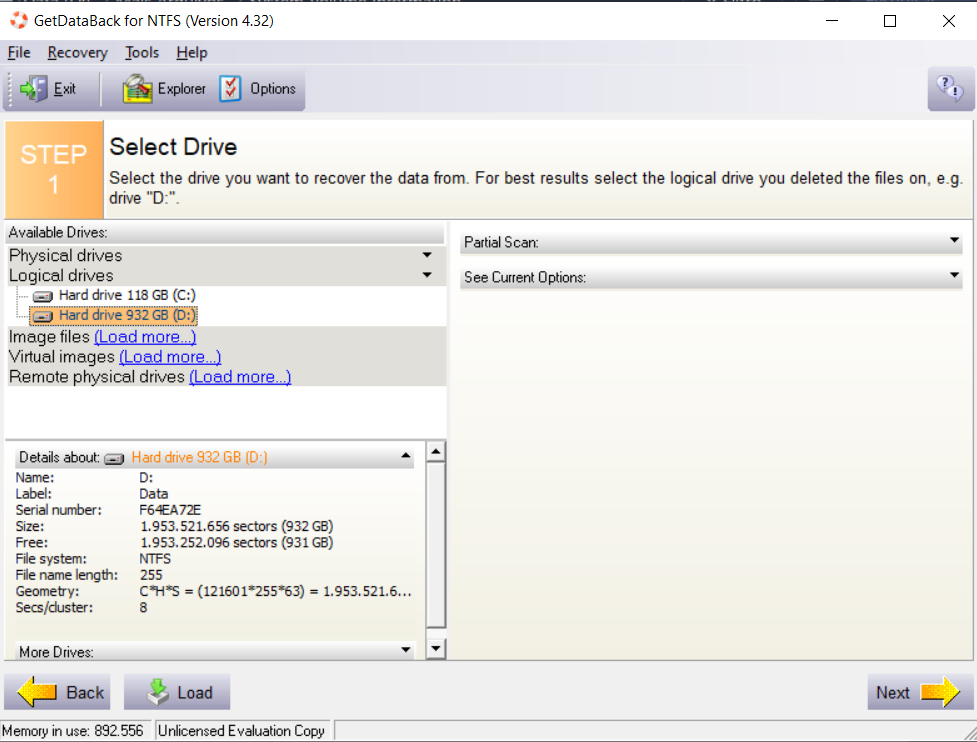The height and width of the screenshot is (742, 977).
Task: Click the drive icon beside Hard drive 118 GB (C:)
Action: [x=43, y=296]
